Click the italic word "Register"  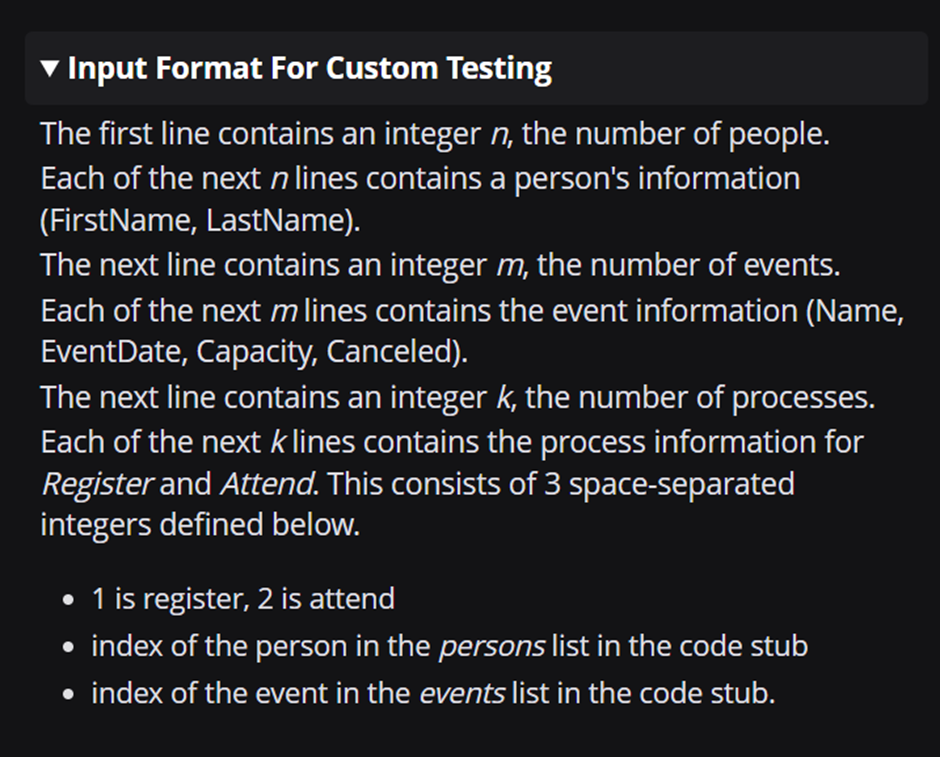(96, 484)
